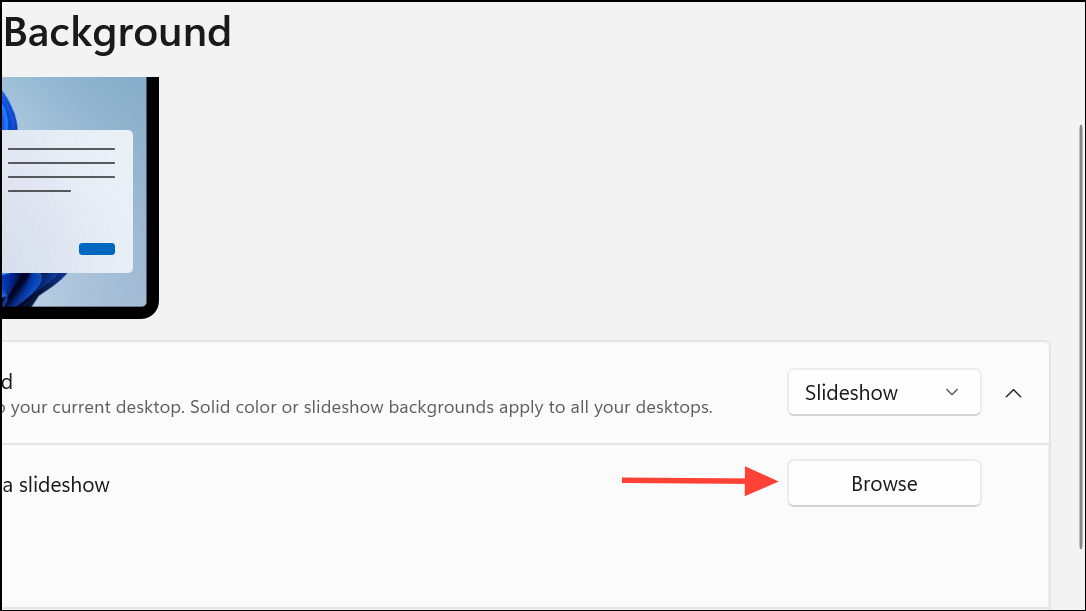Click the description about solid color or slideshow
The width and height of the screenshot is (1086, 611).
click(357, 407)
